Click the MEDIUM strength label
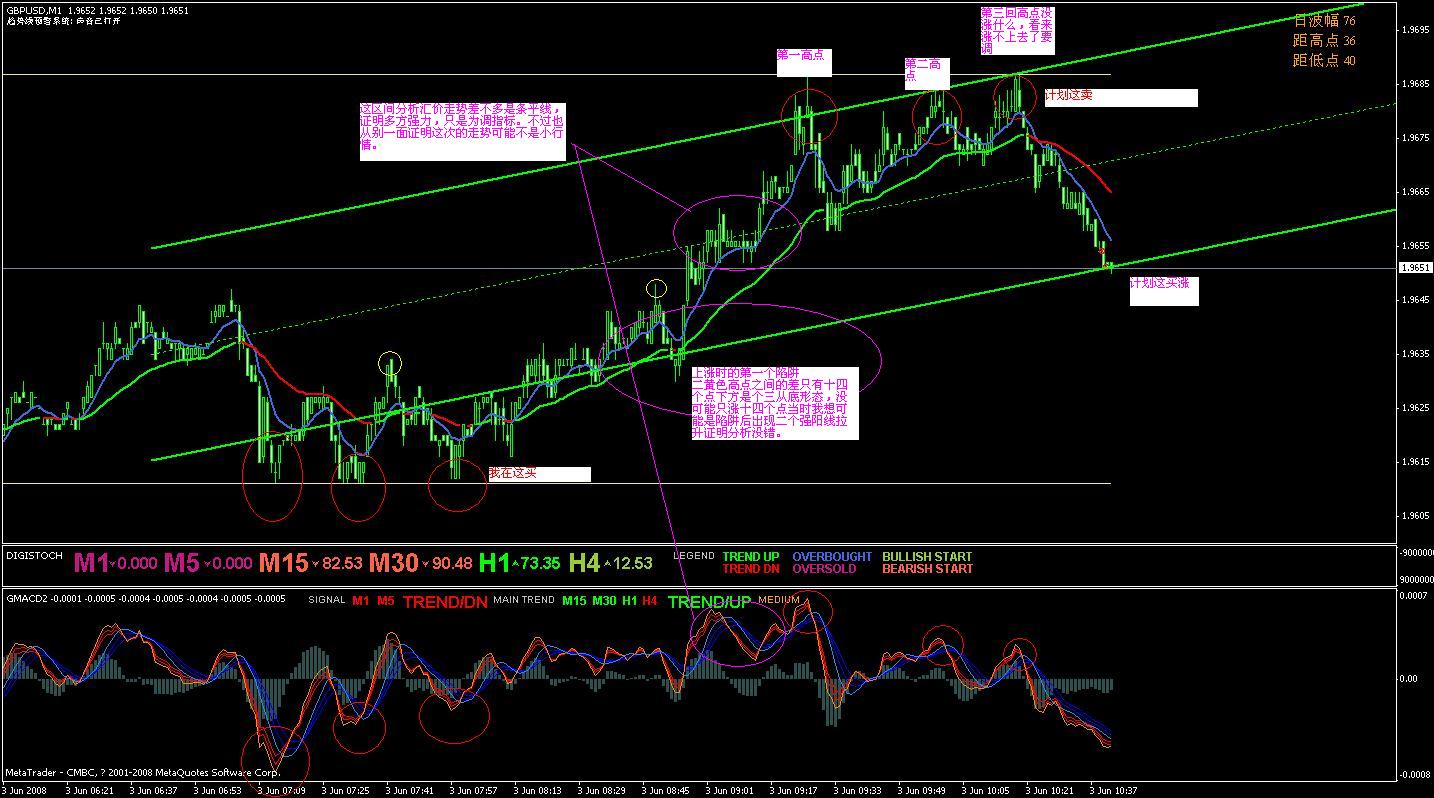This screenshot has width=1434, height=798. (x=779, y=600)
